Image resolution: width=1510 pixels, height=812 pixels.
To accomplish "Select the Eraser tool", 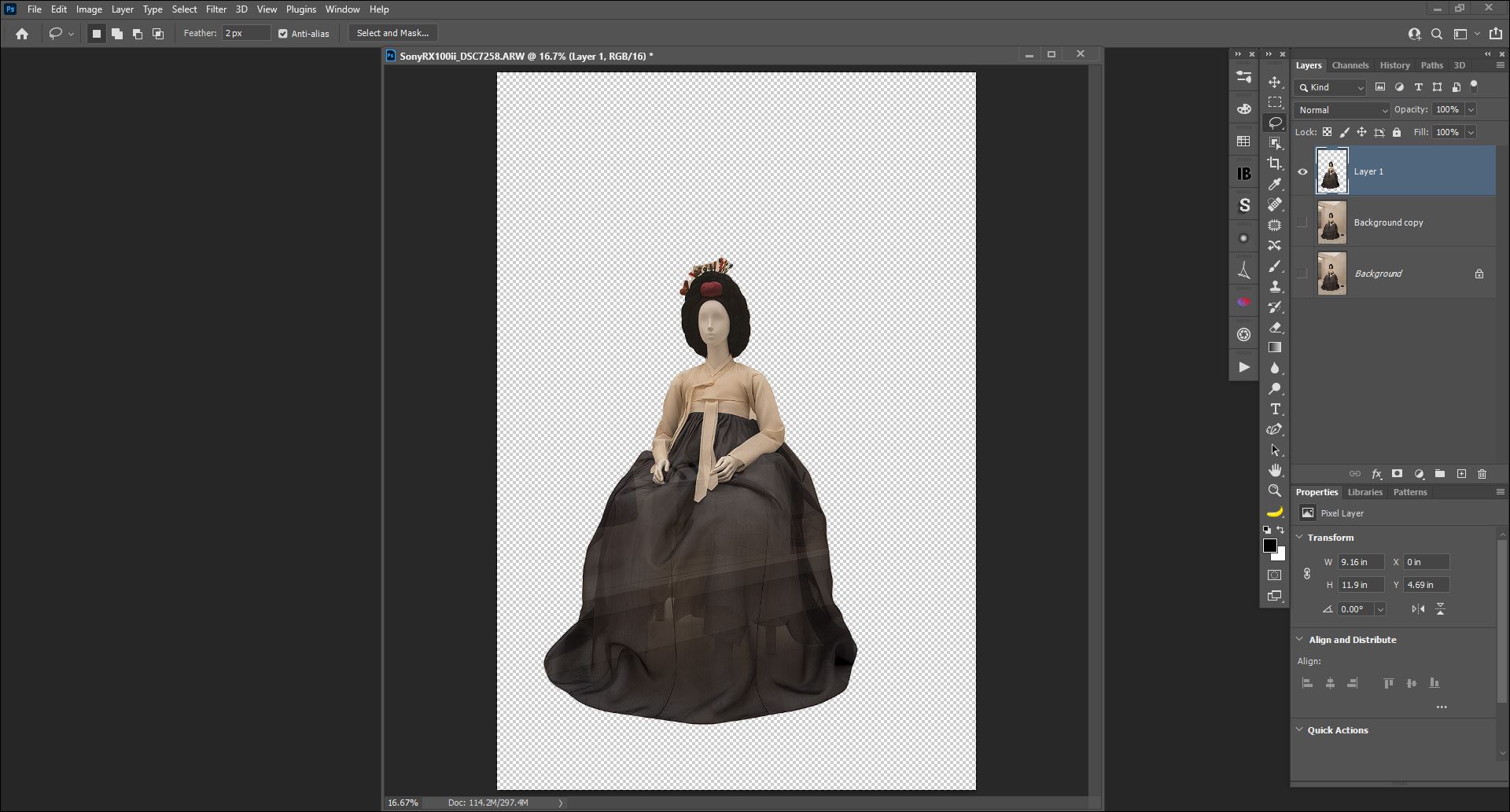I will [x=1274, y=327].
